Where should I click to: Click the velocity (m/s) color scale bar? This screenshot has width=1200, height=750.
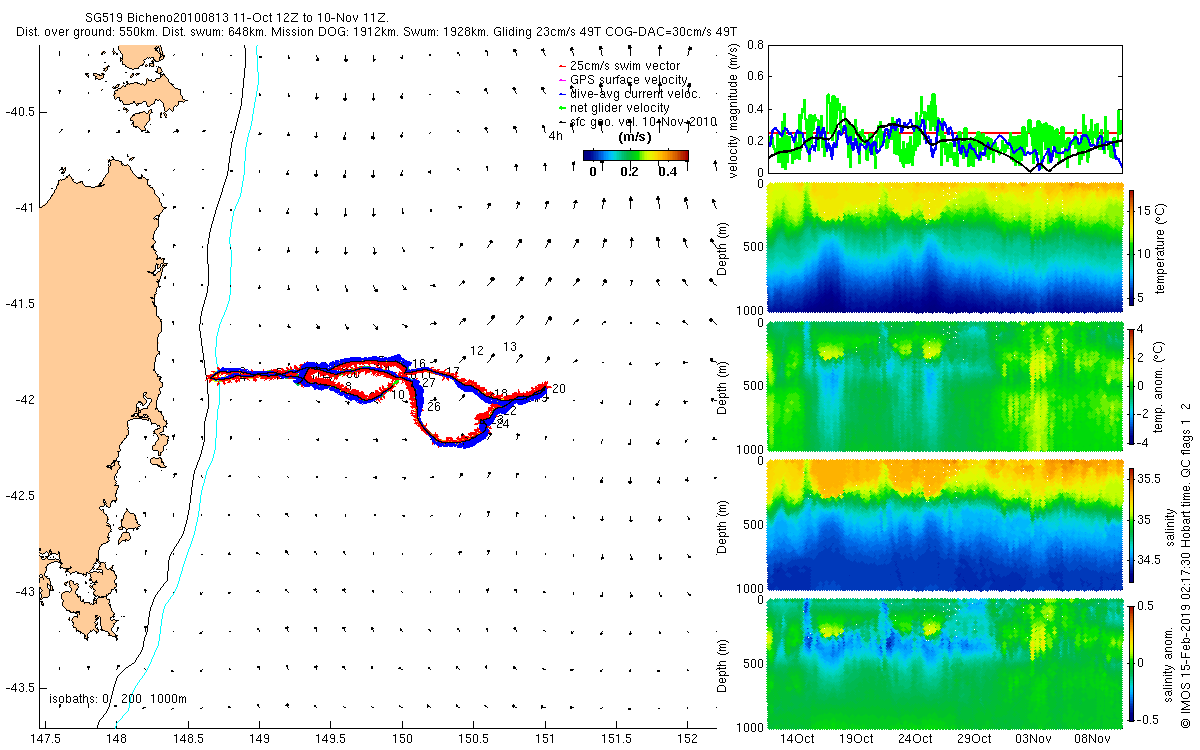point(636,155)
